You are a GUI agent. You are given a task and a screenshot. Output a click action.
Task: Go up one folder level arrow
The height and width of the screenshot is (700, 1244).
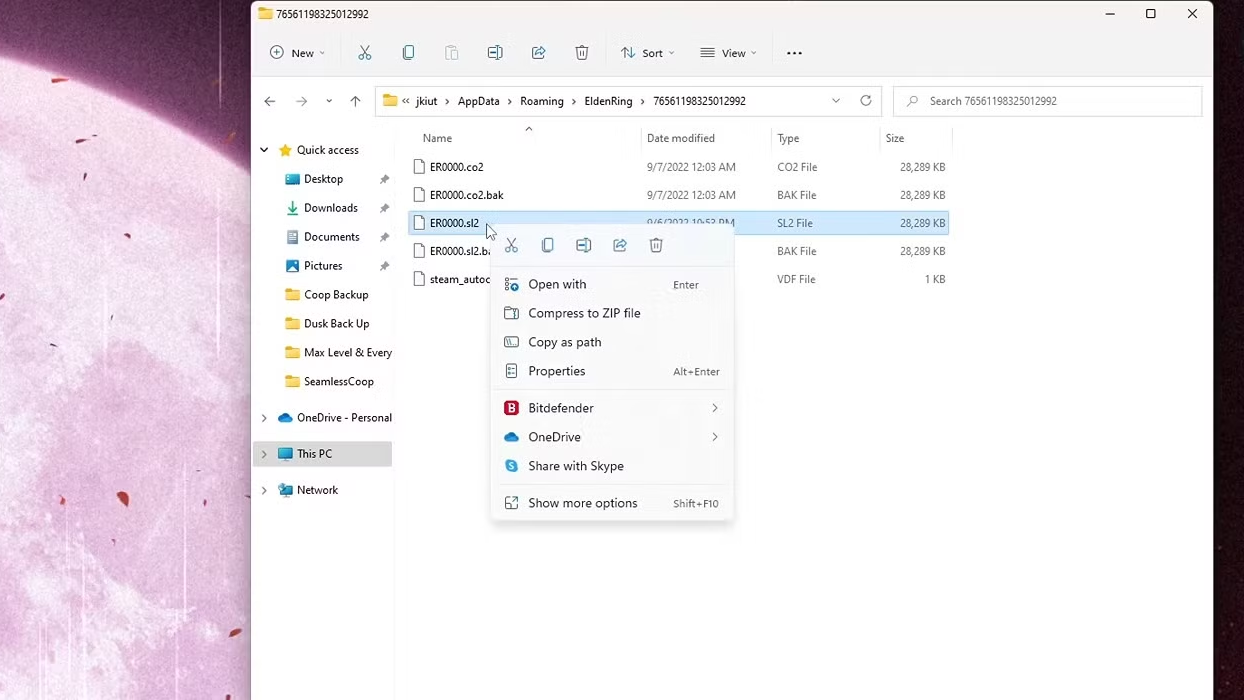355,101
